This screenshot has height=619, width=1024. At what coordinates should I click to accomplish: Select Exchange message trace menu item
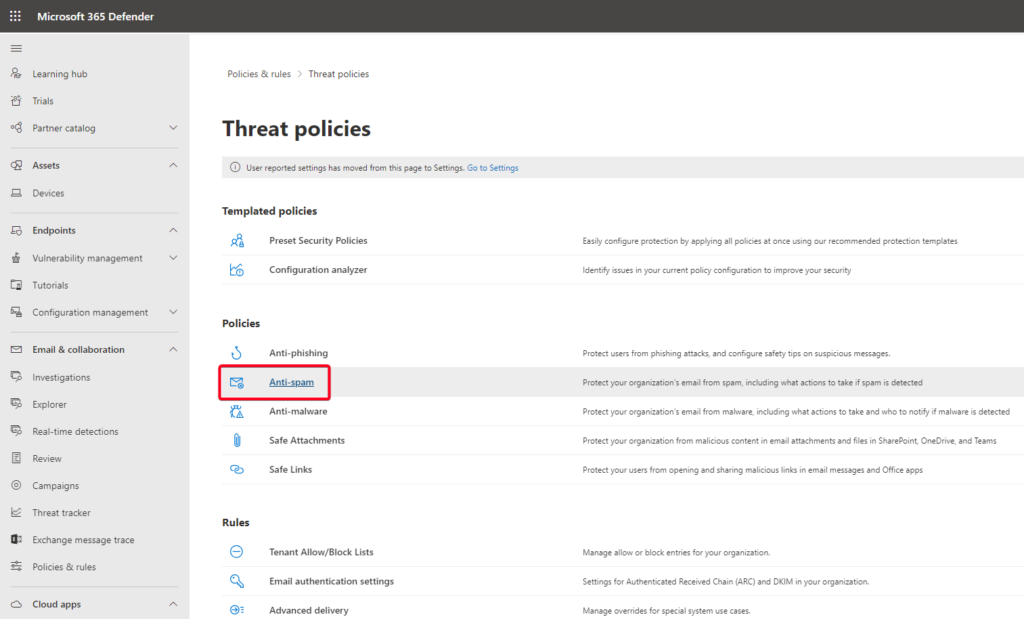83,540
